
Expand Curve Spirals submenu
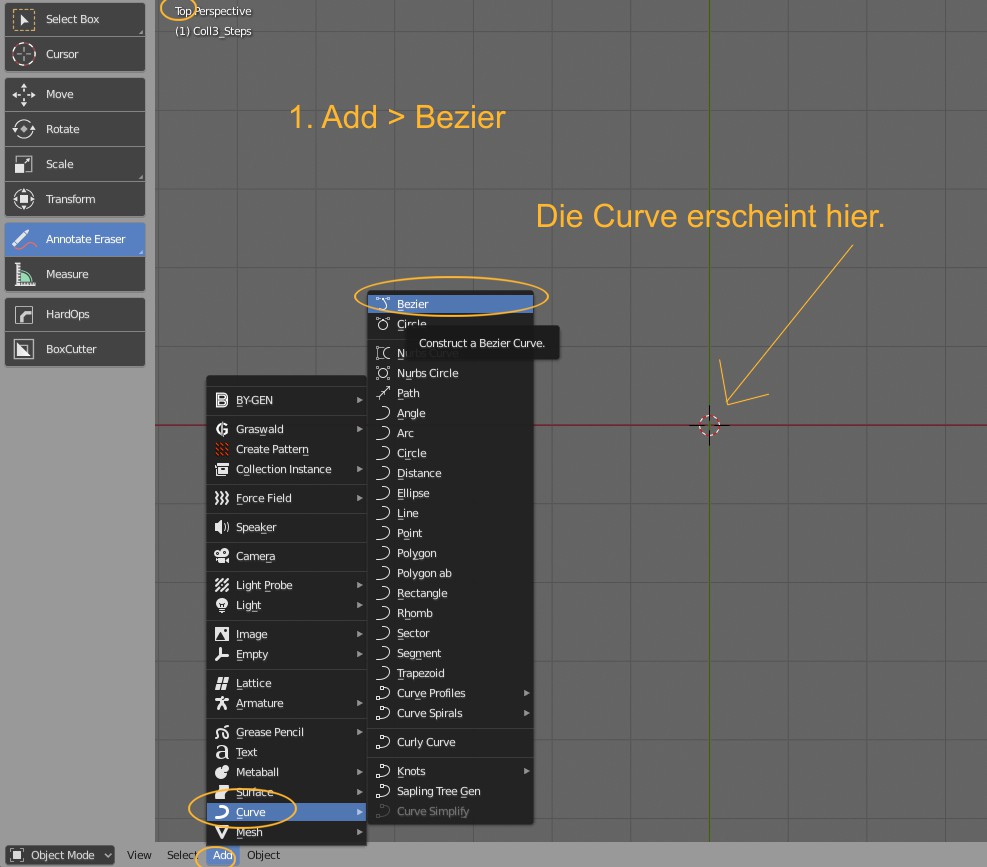click(450, 713)
